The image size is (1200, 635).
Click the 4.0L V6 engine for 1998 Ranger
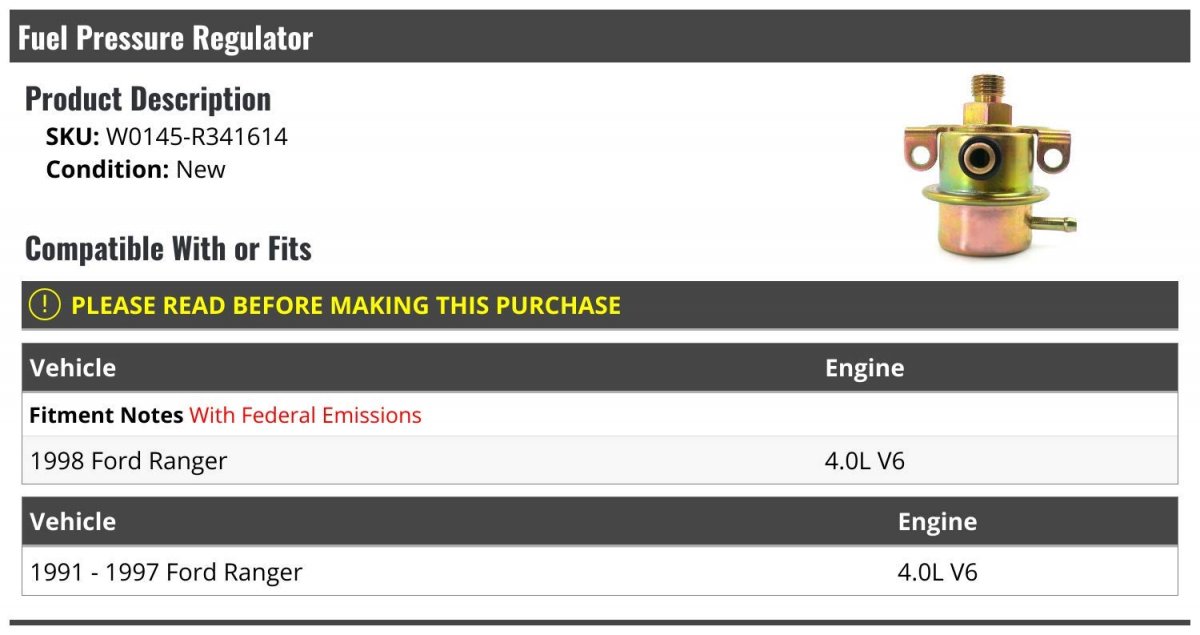[865, 461]
